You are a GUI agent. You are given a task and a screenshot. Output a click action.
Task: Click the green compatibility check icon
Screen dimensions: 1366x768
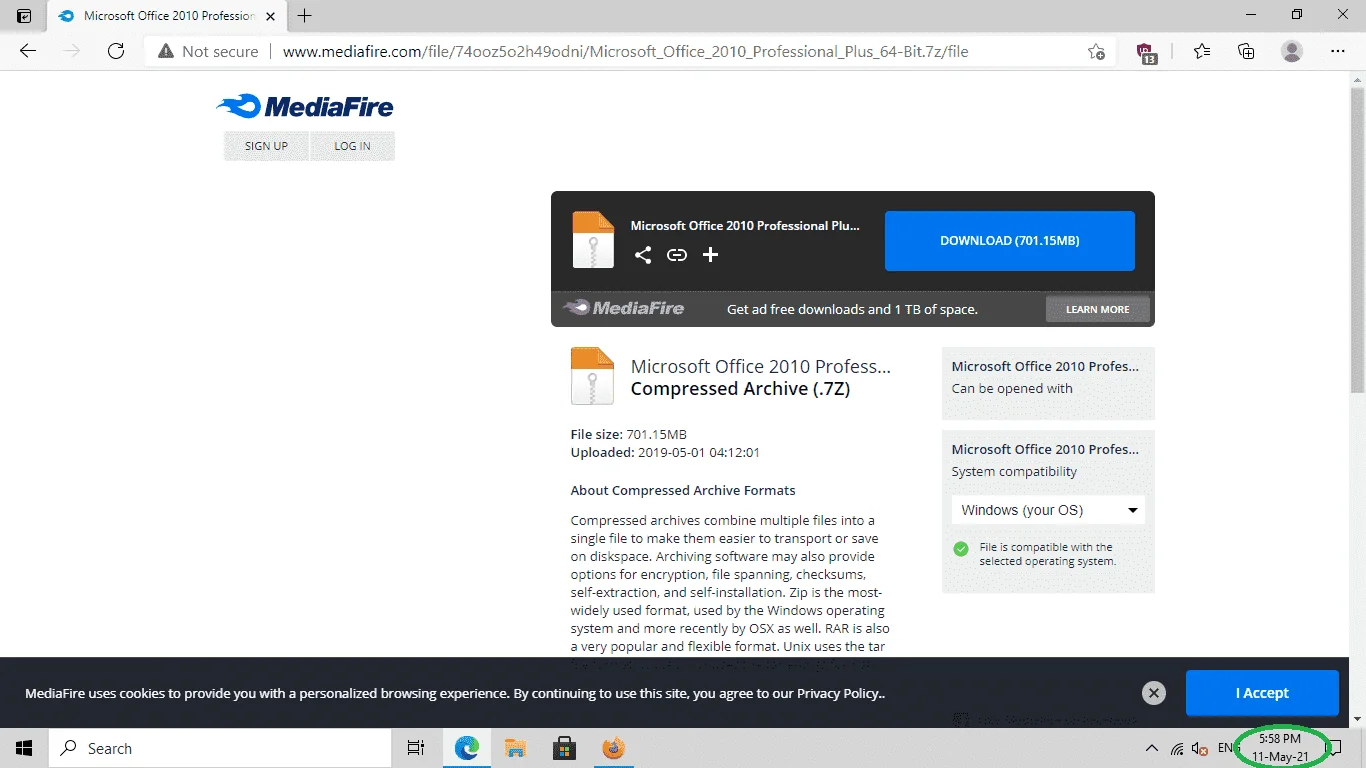[961, 548]
